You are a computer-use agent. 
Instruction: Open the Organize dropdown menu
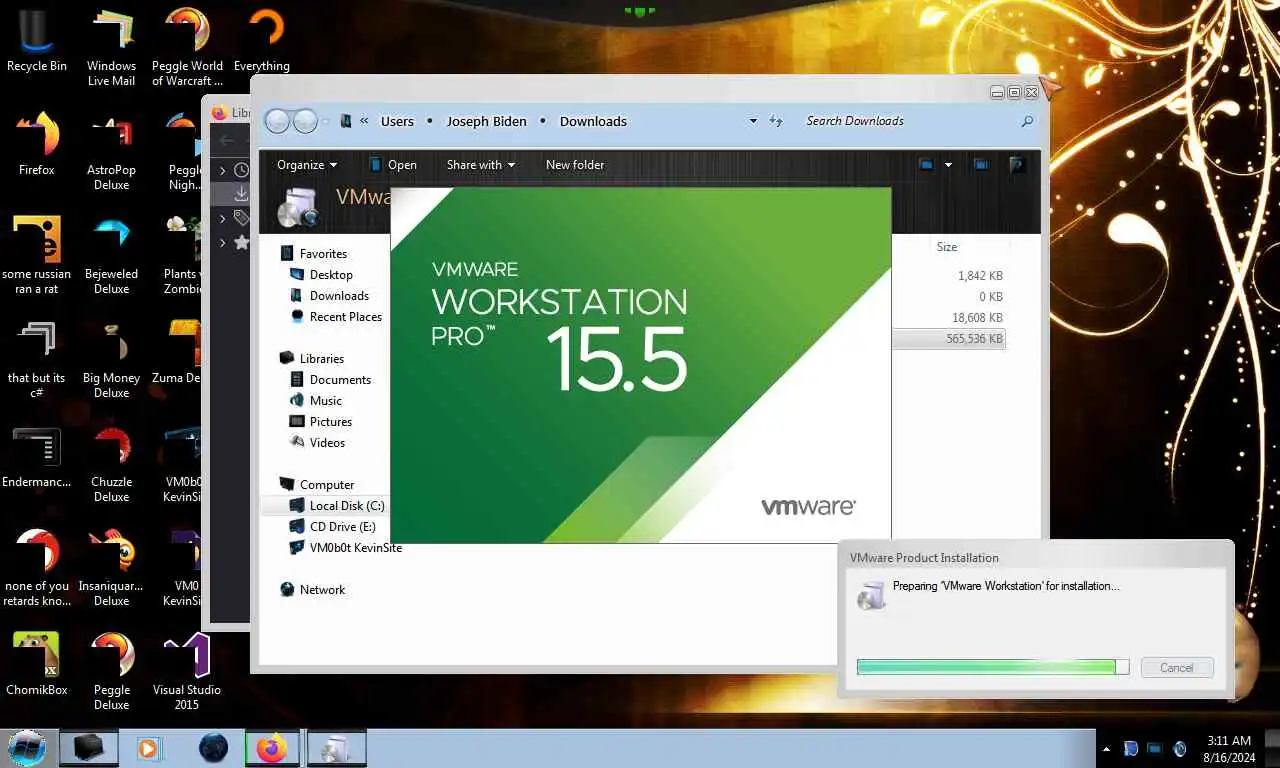pyautogui.click(x=307, y=165)
